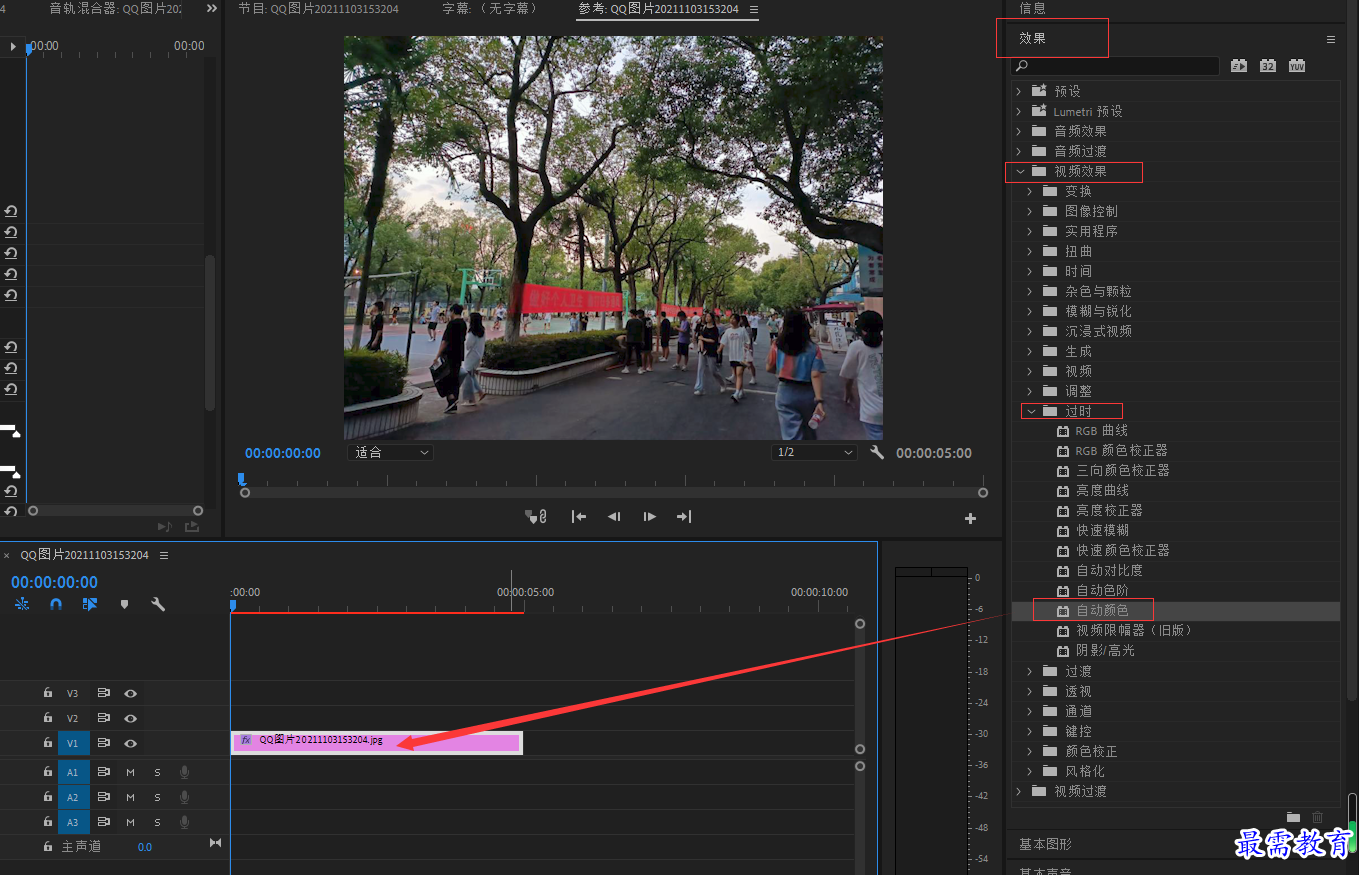Click the new custom bin folder icon
Viewport: 1359px width, 875px height.
point(1293,817)
